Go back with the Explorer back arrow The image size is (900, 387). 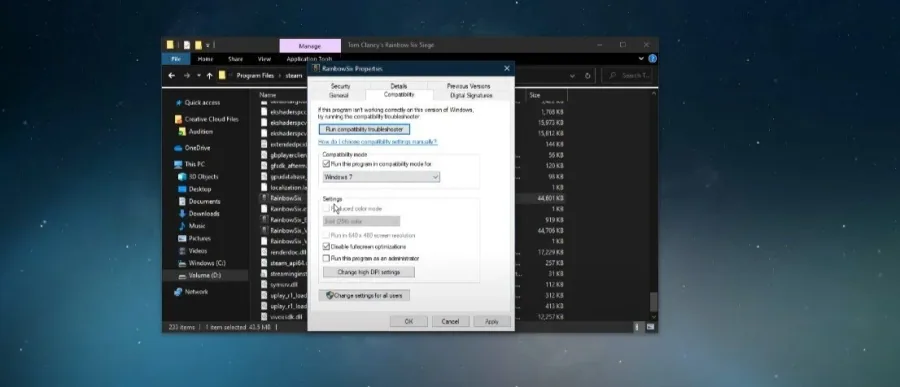point(171,75)
